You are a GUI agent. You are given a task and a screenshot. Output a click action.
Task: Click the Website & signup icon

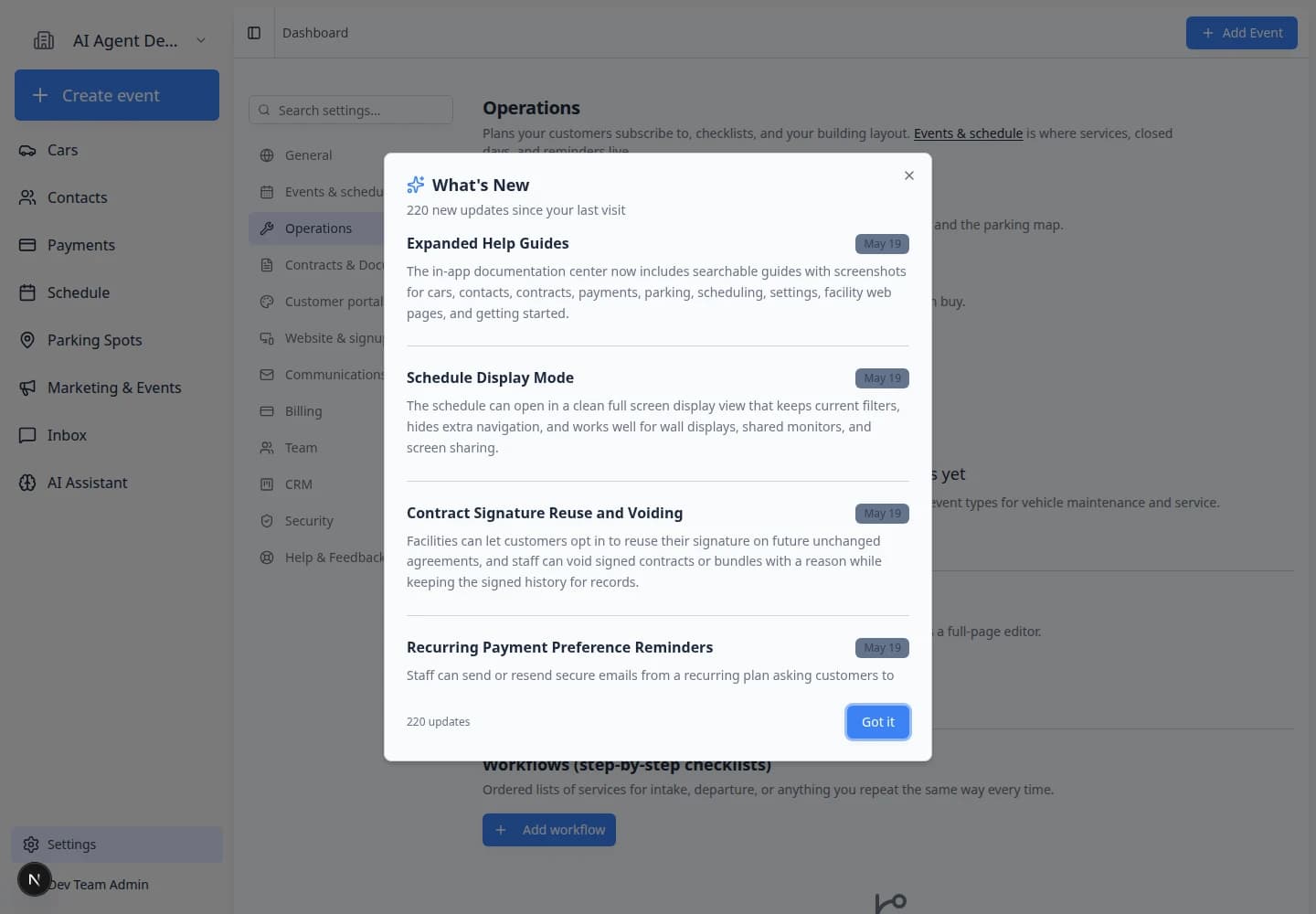pos(267,338)
